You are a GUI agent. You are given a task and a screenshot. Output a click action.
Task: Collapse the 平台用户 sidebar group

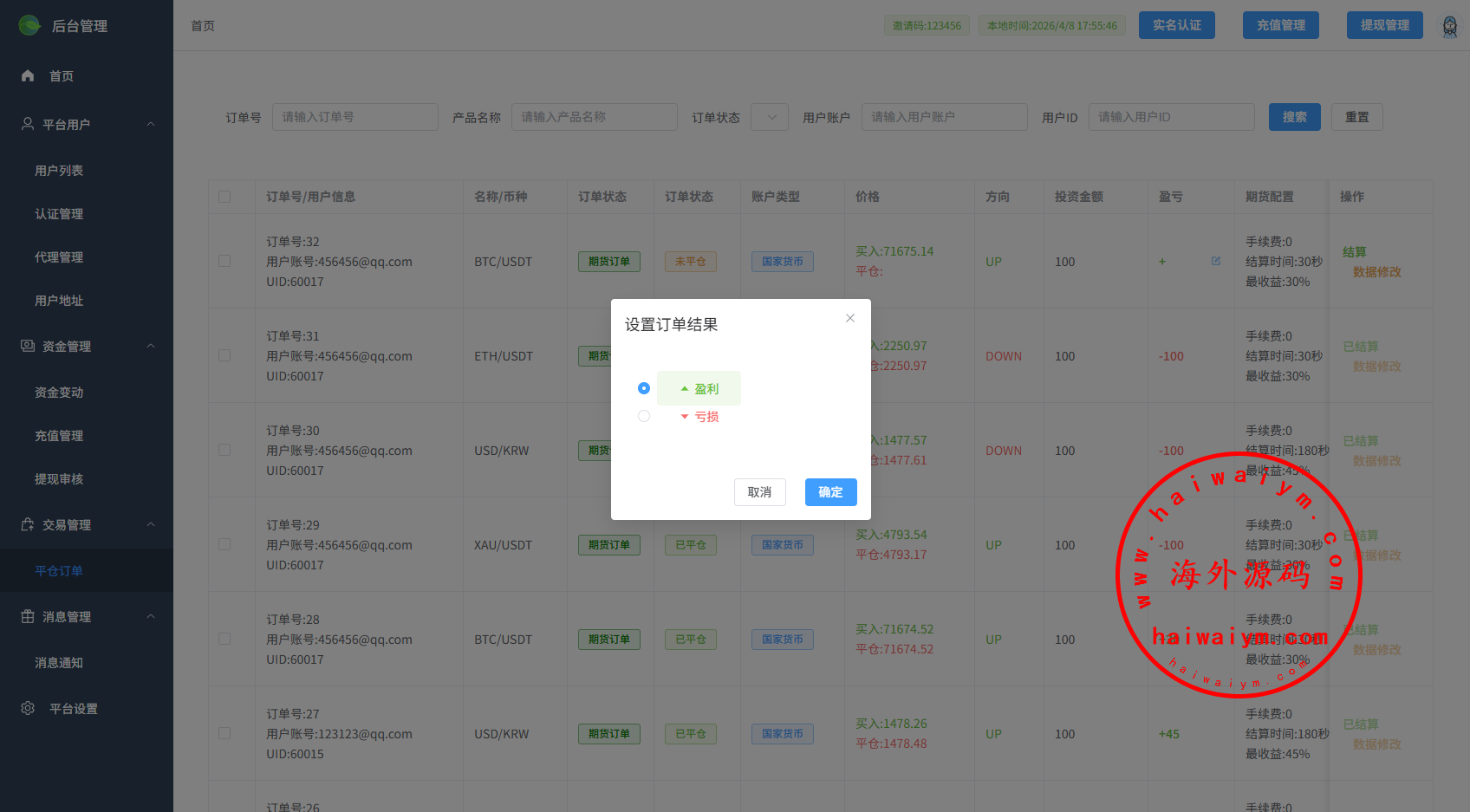(x=151, y=124)
